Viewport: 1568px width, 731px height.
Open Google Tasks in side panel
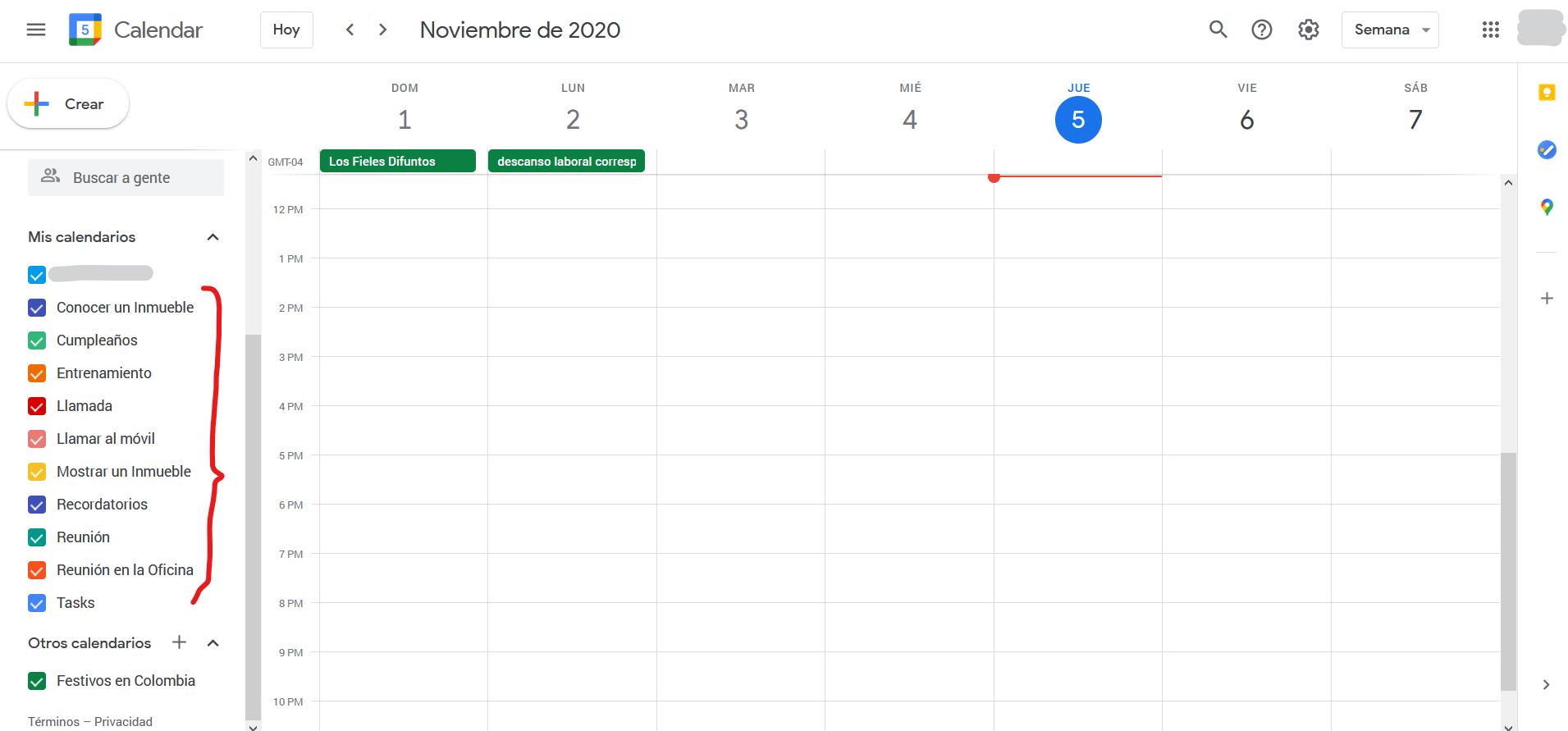tap(1546, 150)
